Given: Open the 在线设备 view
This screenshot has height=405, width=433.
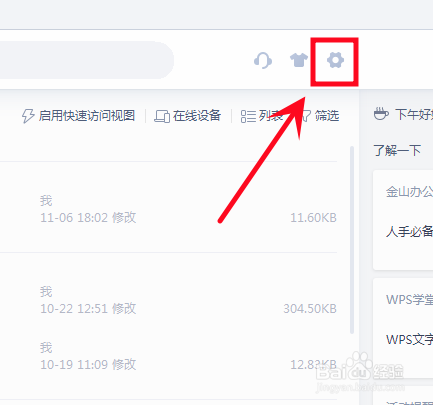Looking at the screenshot, I should tap(188, 116).
